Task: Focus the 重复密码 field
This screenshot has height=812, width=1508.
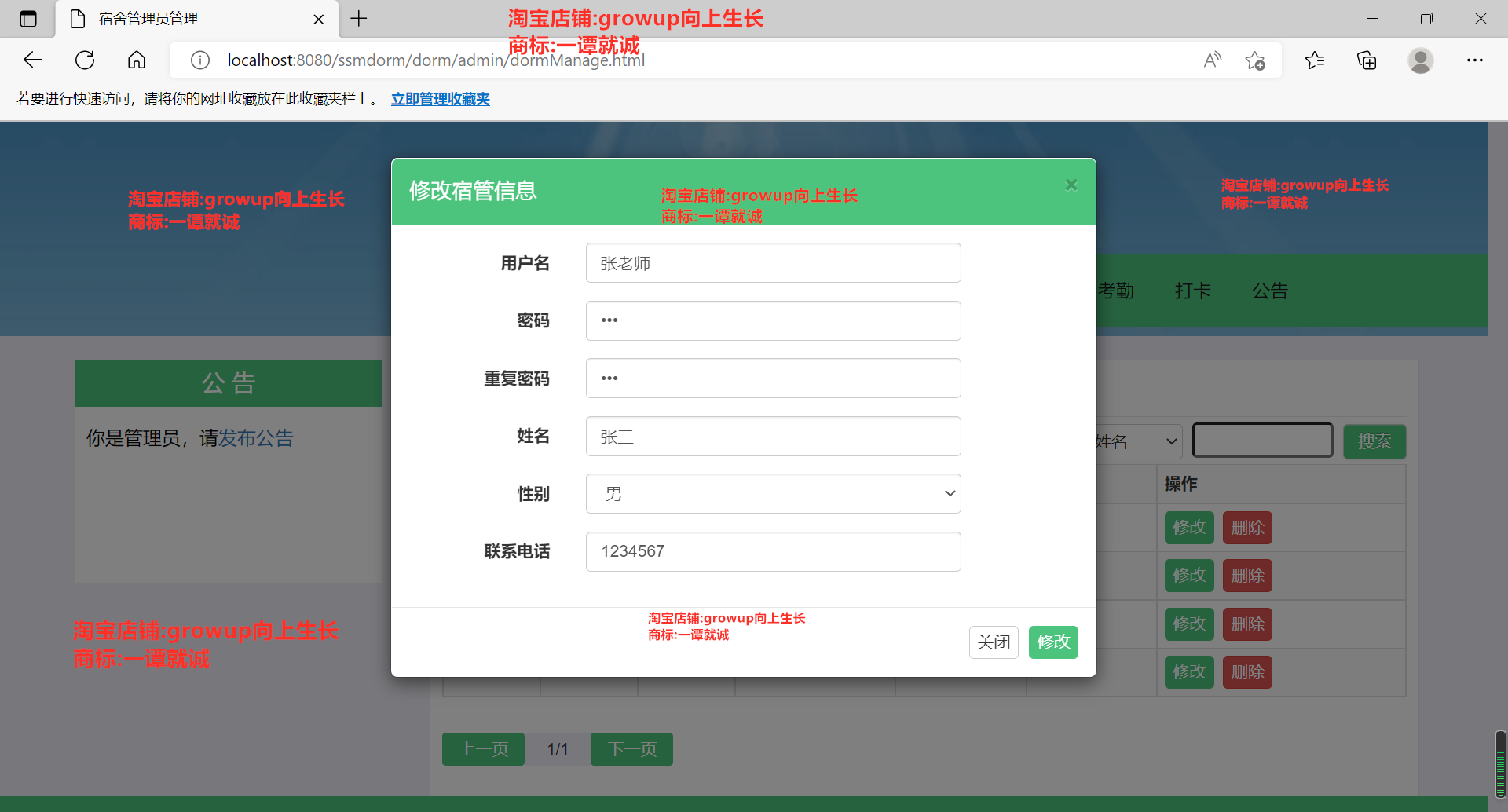Action: [773, 379]
